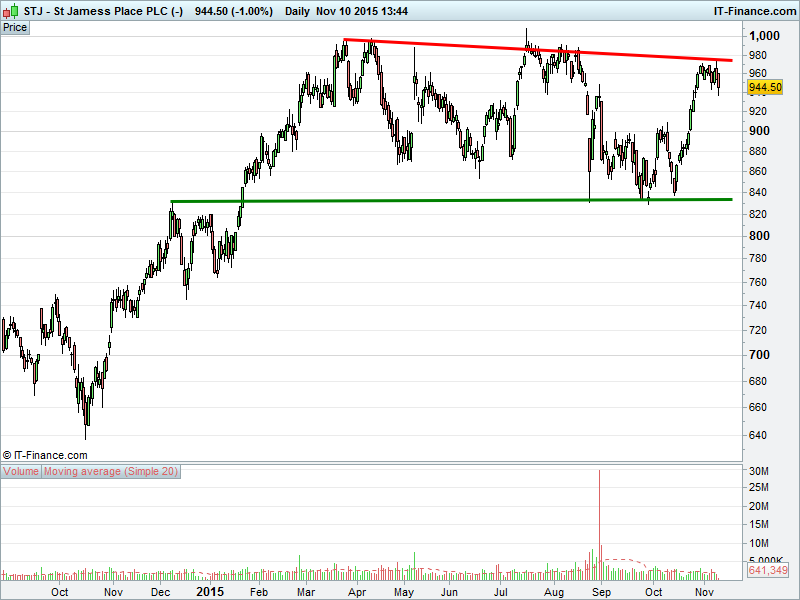800x600 pixels.
Task: Select the Moving average (Simple 20) label
Action: point(111,471)
